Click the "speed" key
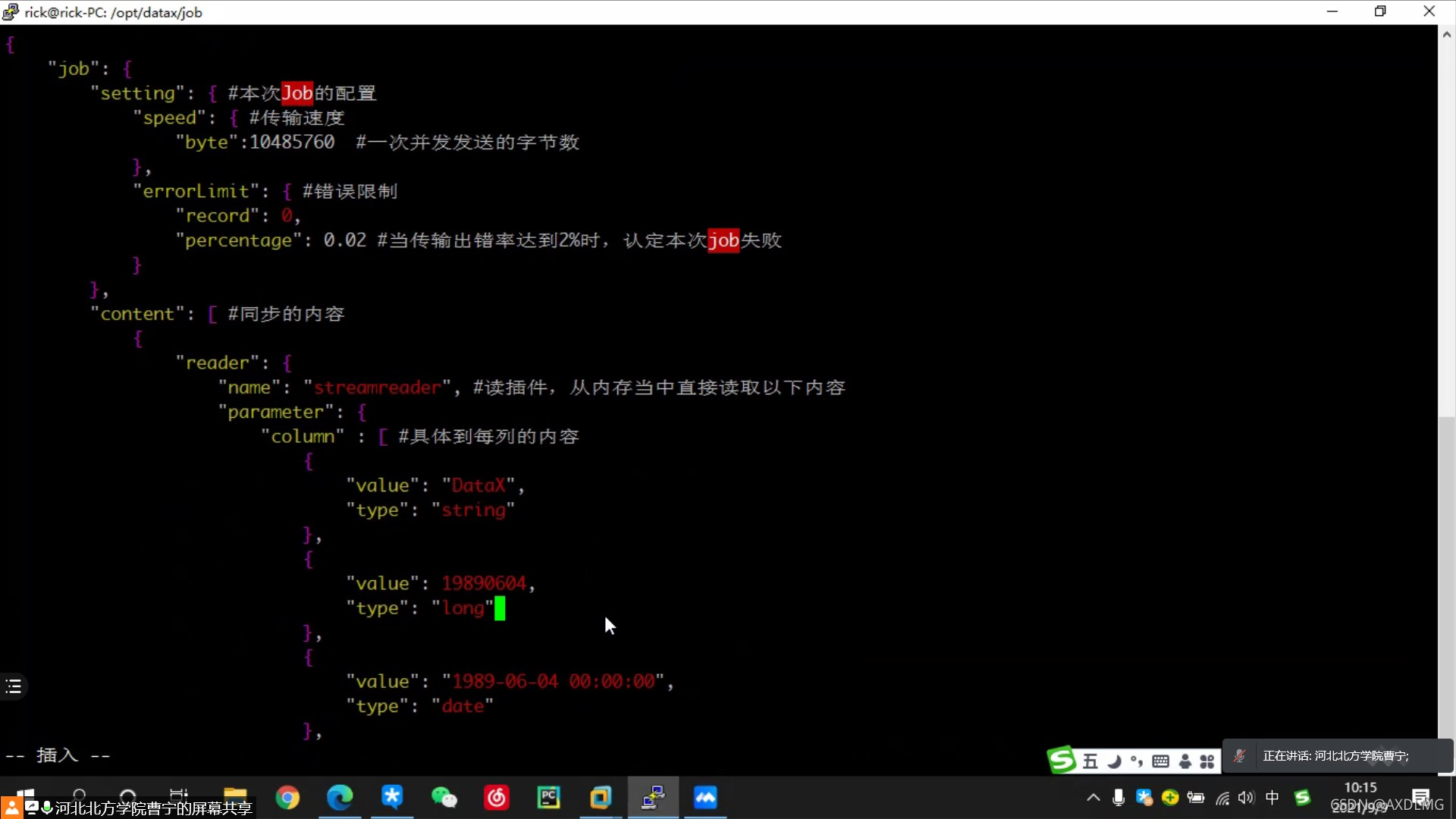This screenshot has height=819, width=1456. [x=170, y=118]
